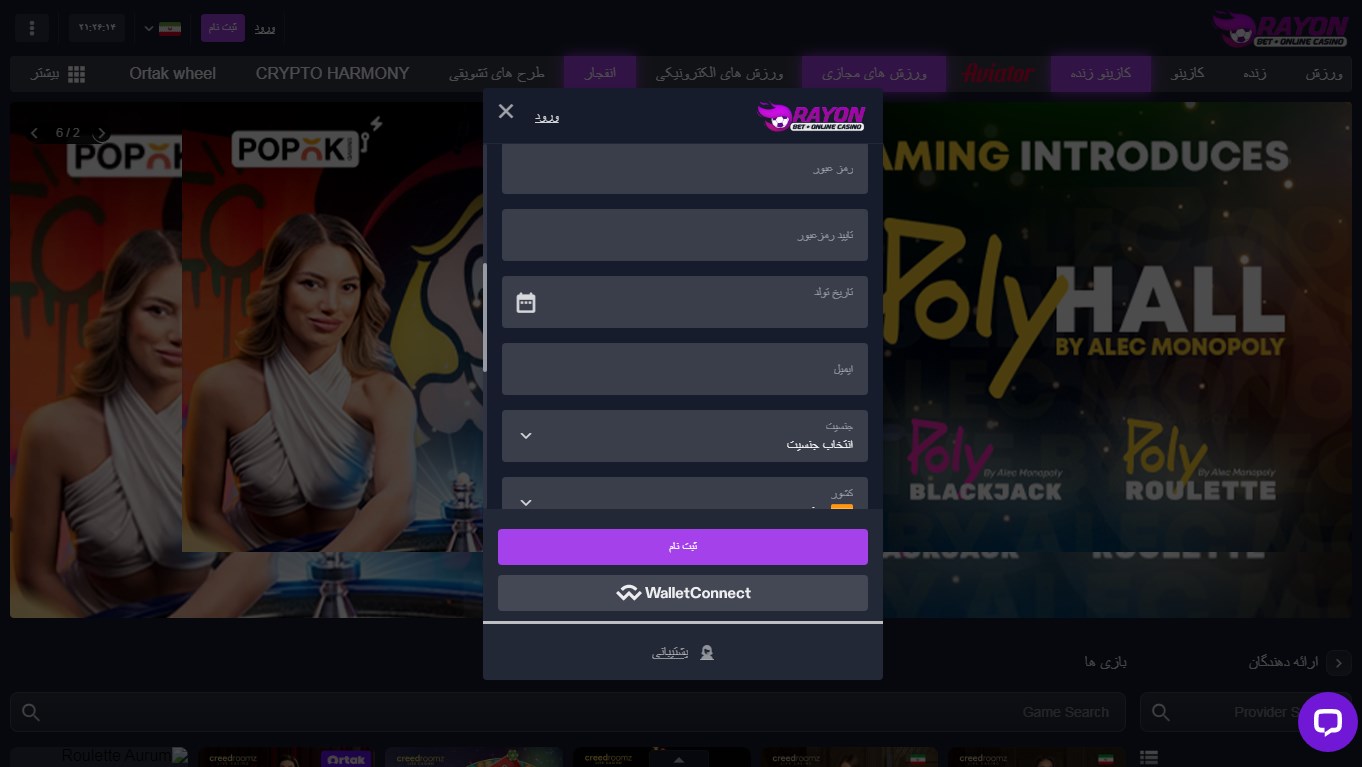
Task: Click the ورود link in the page header
Action: coord(264,28)
